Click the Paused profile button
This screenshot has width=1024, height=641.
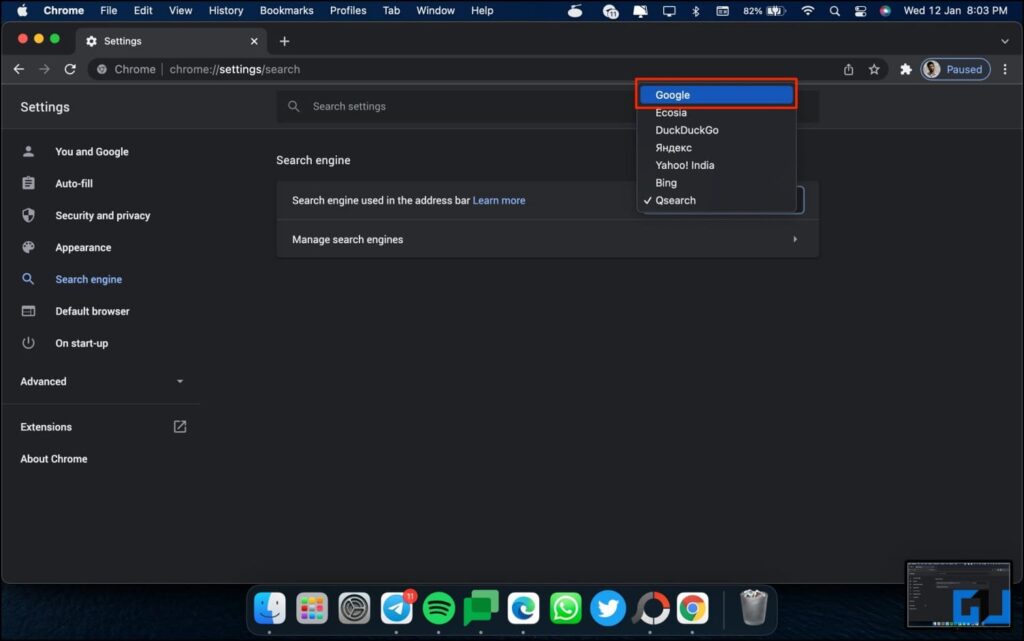pos(955,69)
